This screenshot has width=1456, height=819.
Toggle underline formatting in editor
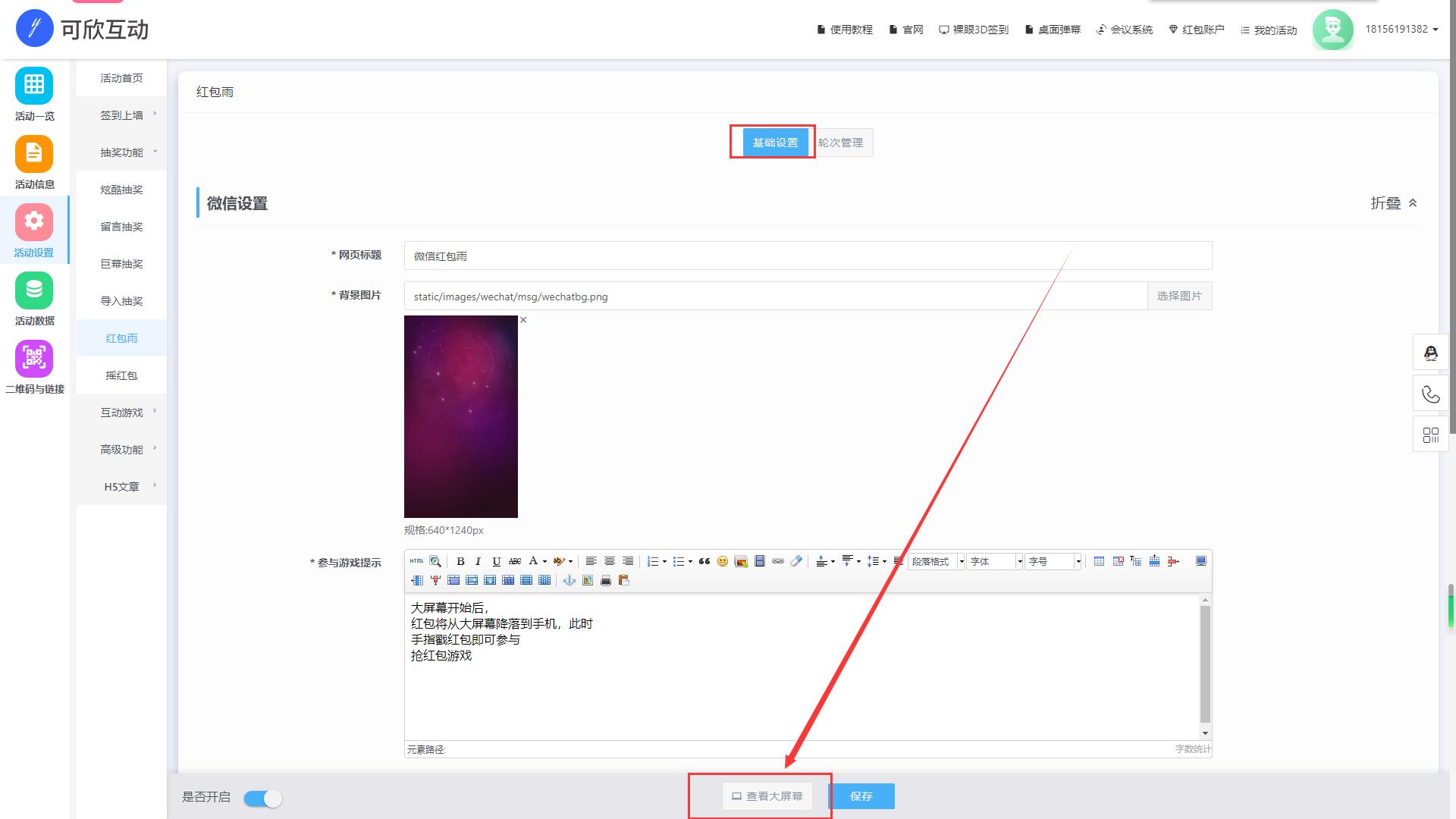tap(497, 561)
